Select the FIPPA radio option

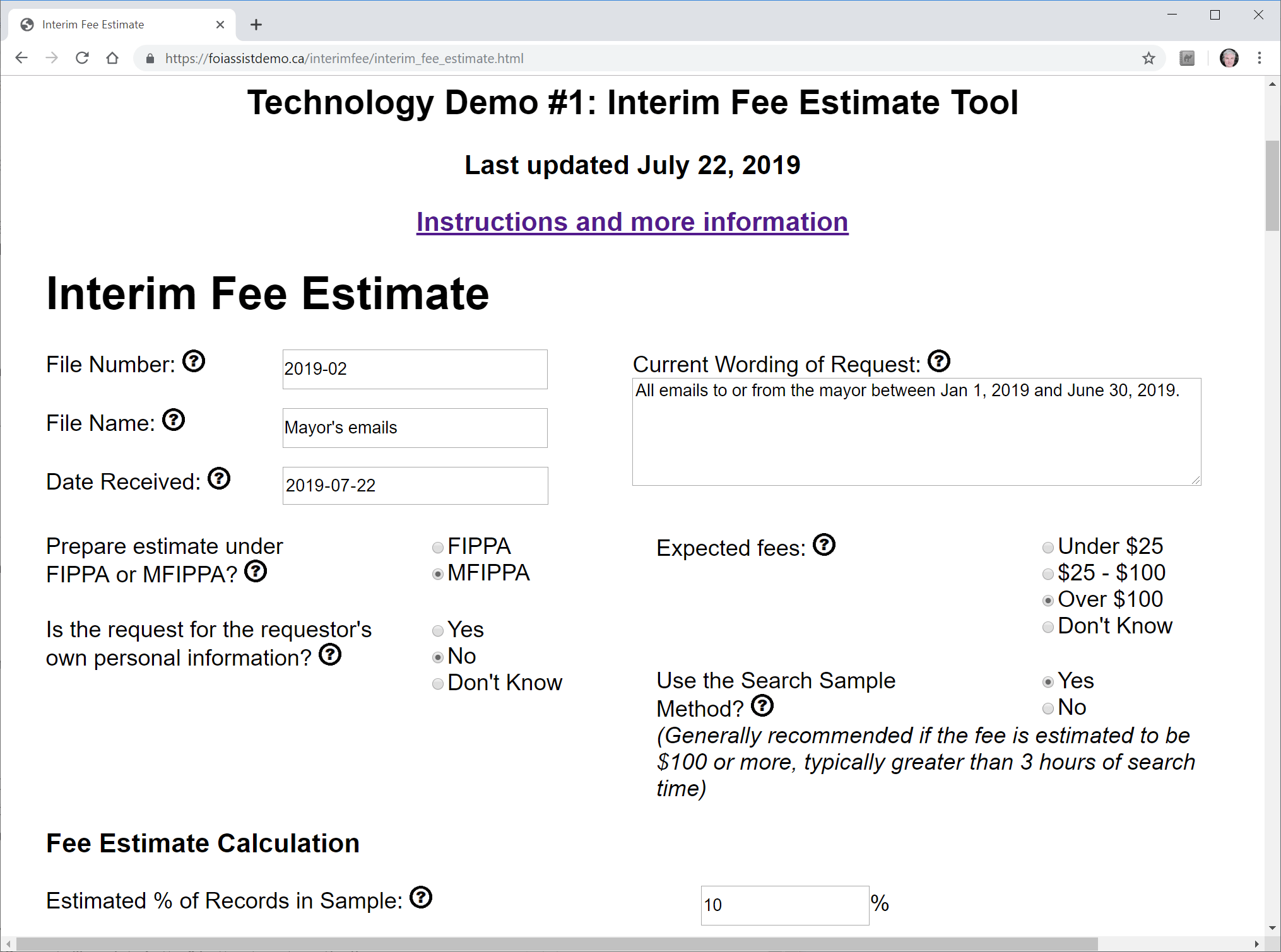[x=438, y=547]
